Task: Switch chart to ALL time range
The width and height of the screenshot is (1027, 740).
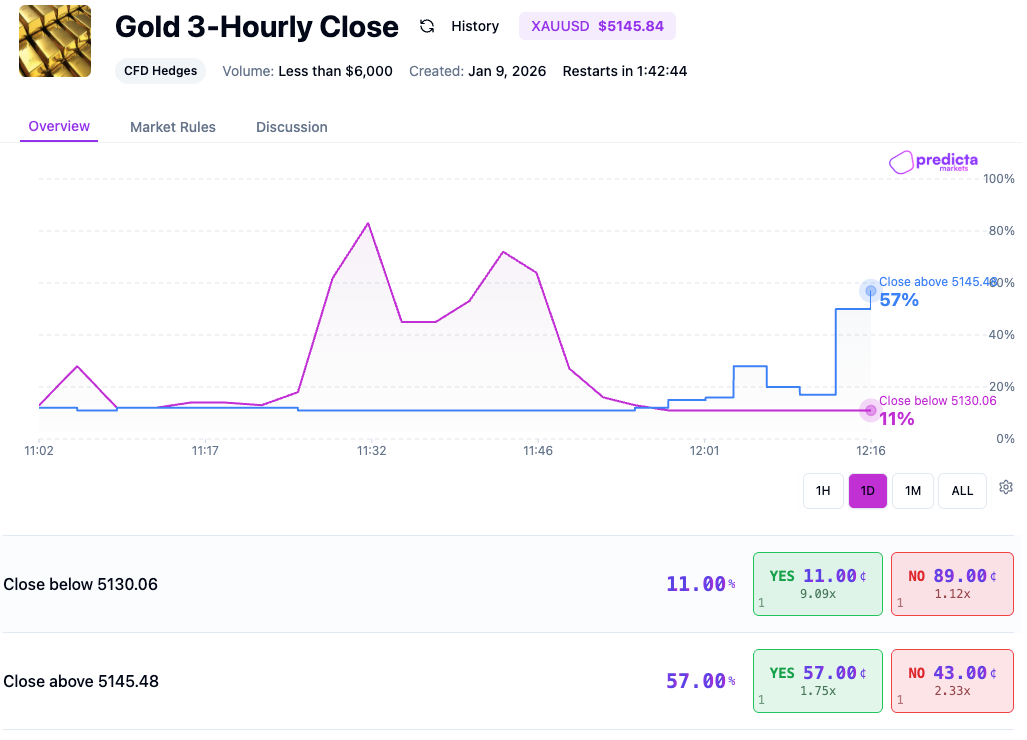Action: point(961,490)
